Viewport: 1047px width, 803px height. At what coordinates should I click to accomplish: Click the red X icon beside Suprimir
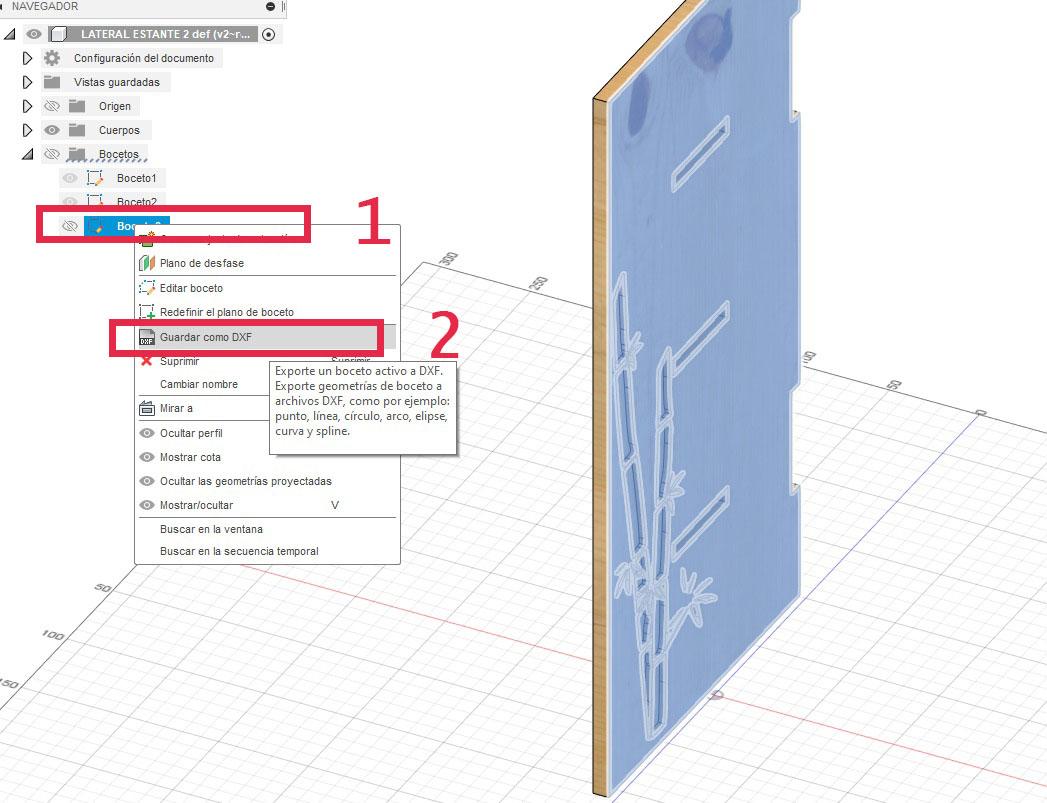tap(147, 361)
